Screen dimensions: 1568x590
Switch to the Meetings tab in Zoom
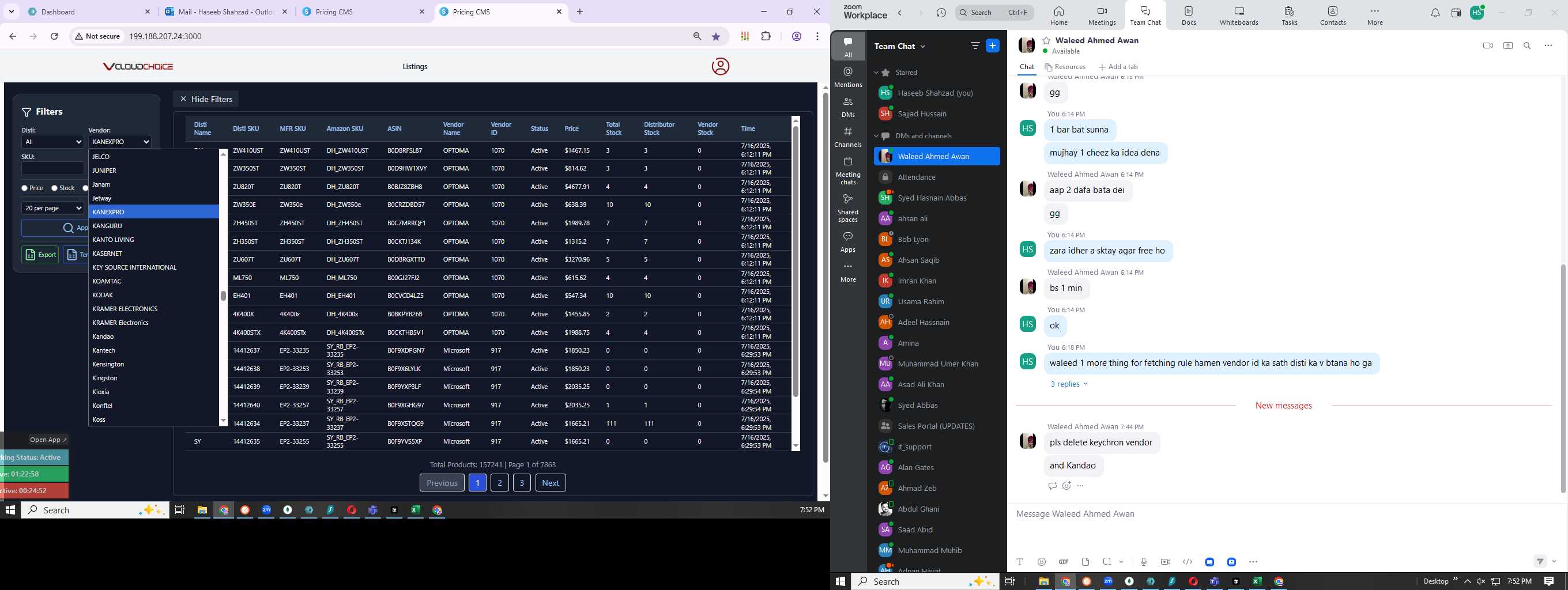[1102, 16]
